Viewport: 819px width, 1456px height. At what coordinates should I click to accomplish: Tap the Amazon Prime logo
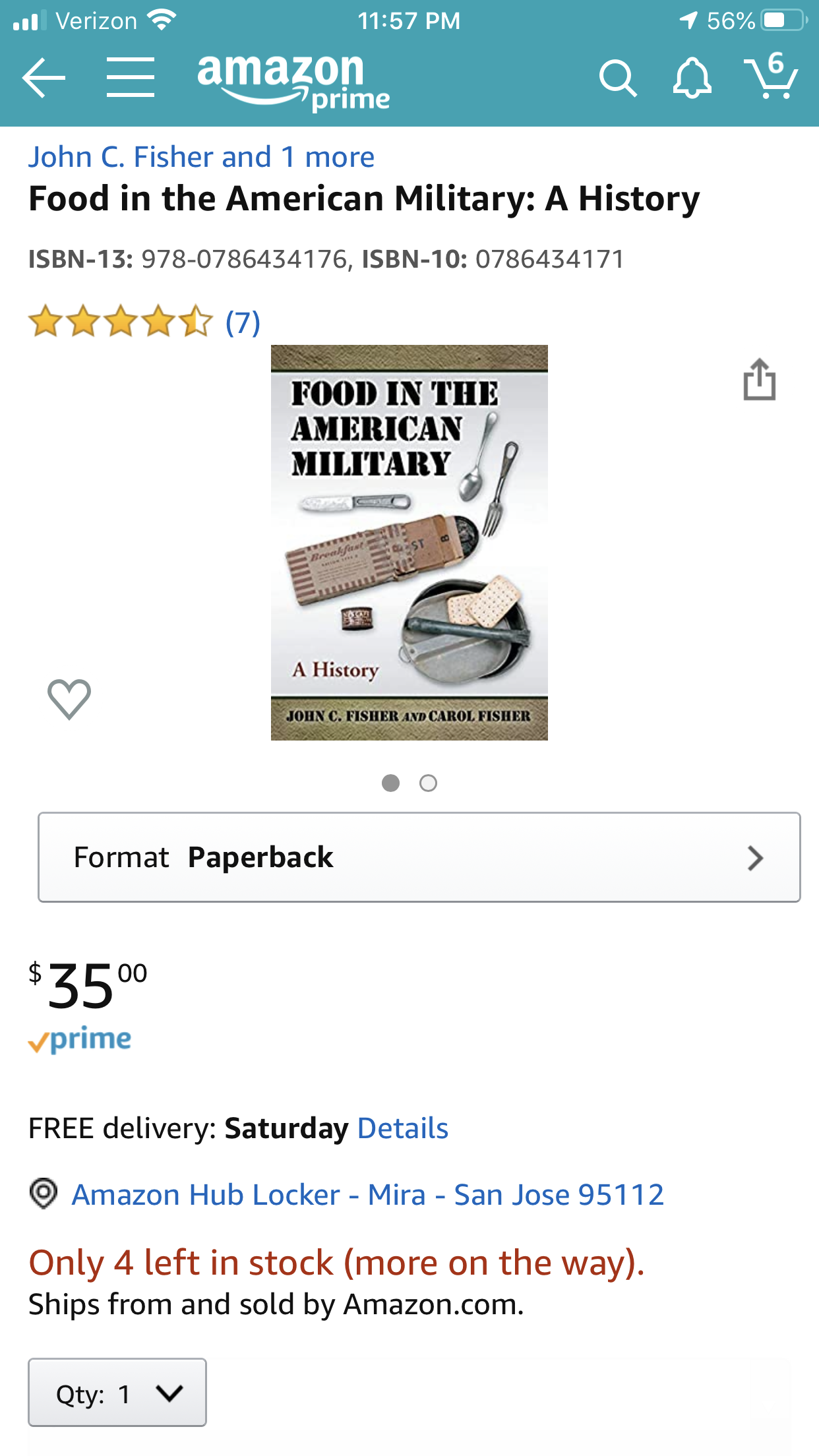pos(293,80)
